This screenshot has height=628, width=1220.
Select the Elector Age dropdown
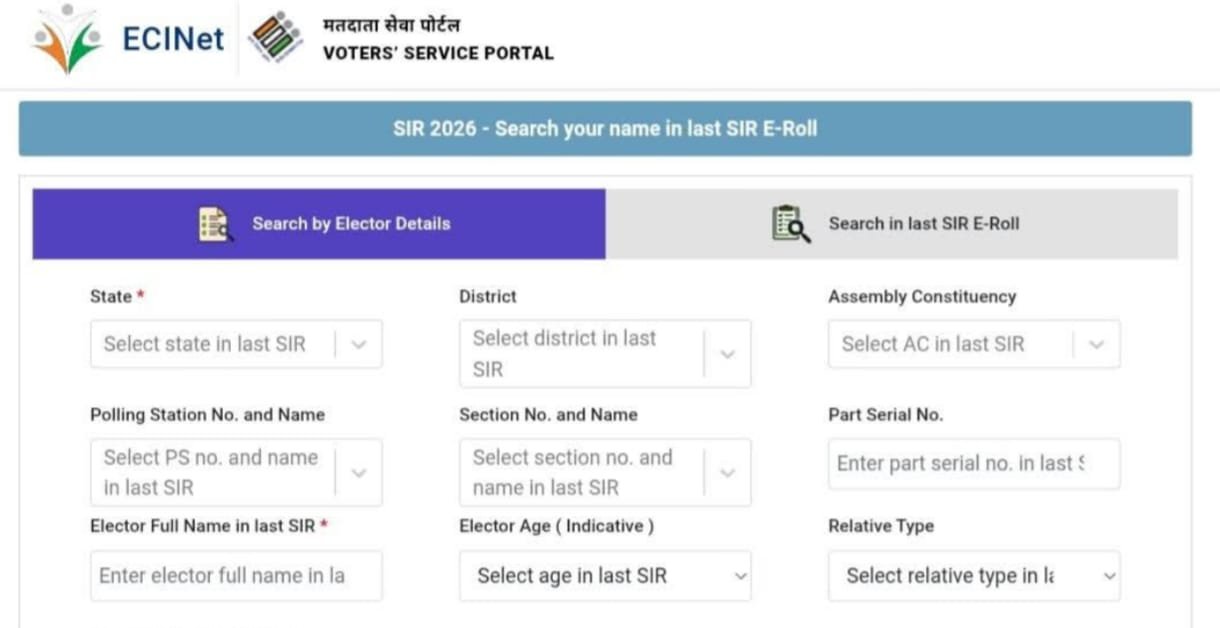[605, 576]
